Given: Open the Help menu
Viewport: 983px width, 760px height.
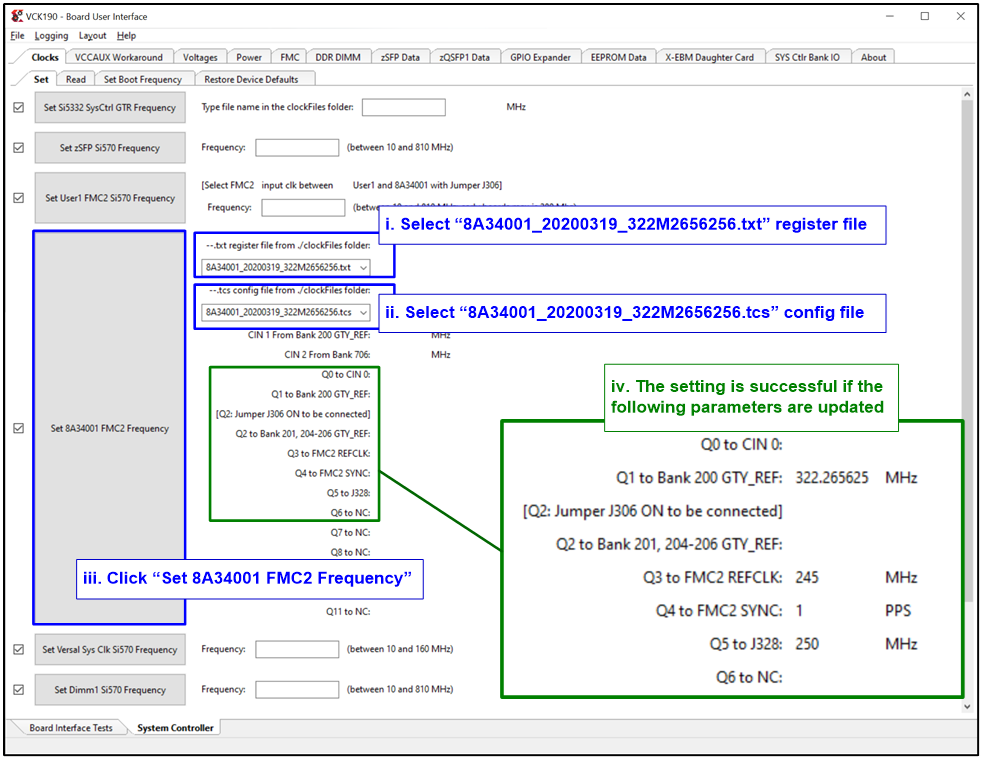Looking at the screenshot, I should coord(126,36).
